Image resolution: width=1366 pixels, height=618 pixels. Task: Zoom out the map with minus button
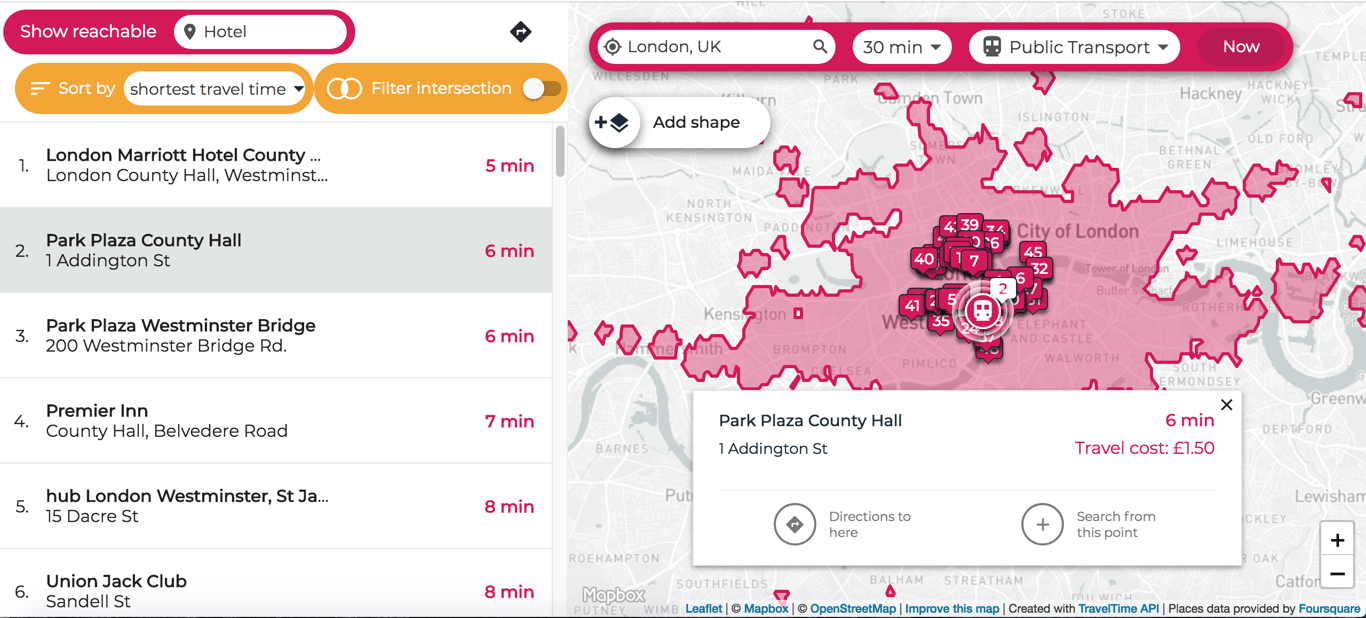tap(1337, 574)
